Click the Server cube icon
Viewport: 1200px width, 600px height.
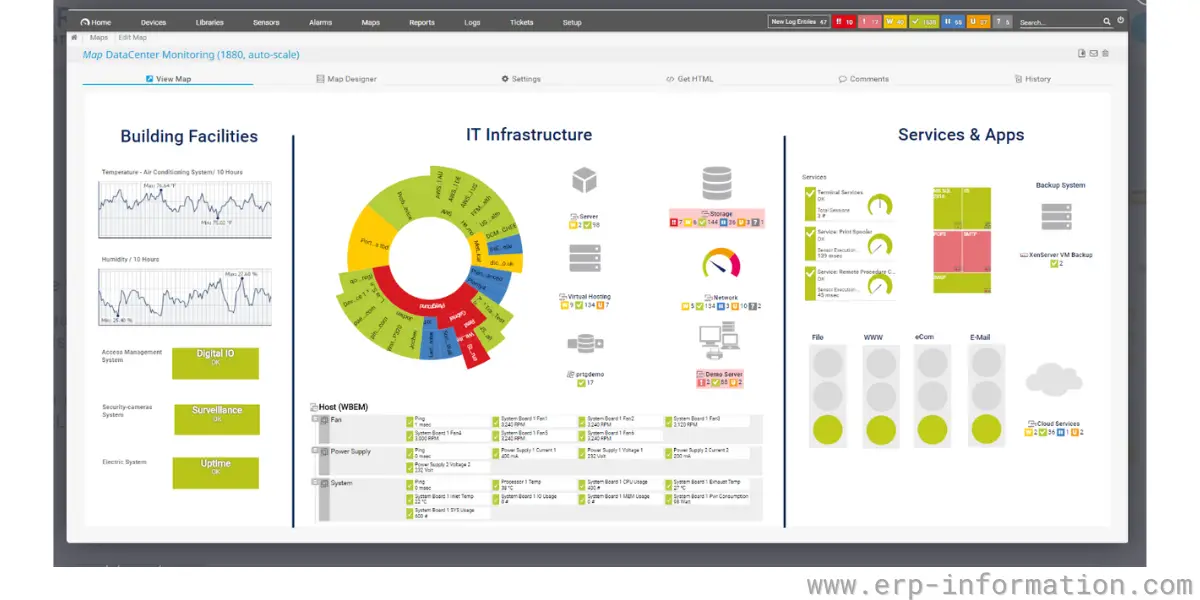584,181
